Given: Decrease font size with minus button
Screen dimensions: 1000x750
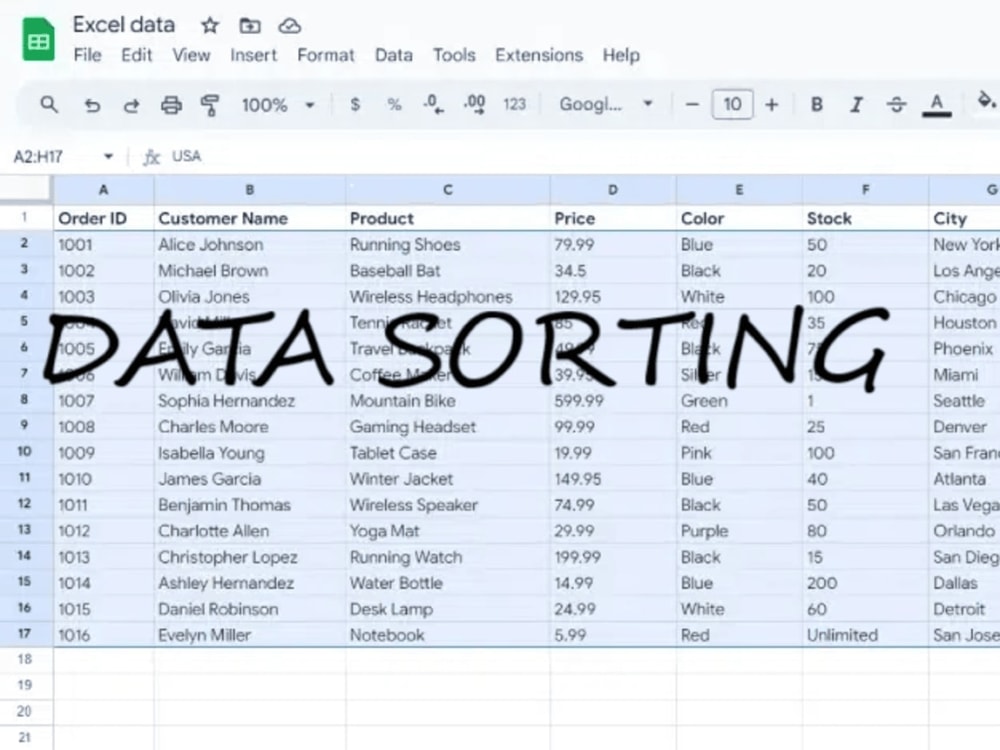Looking at the screenshot, I should coord(692,105).
